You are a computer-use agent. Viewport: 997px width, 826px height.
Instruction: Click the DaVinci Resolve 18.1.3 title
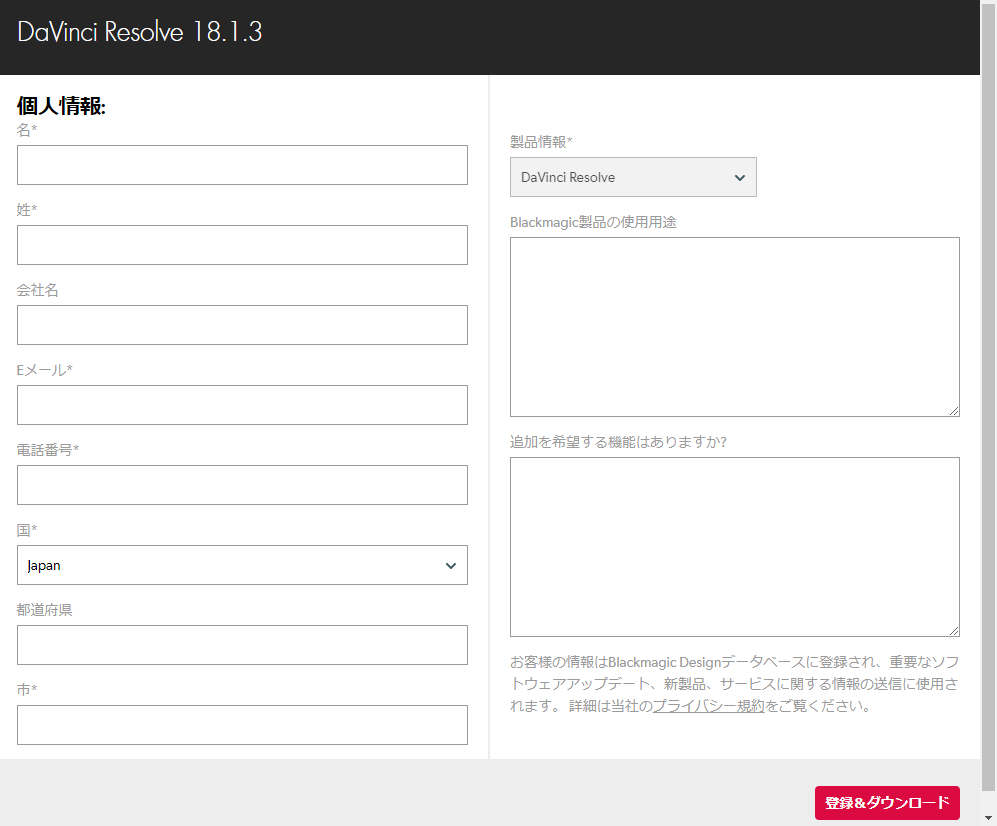pos(140,32)
